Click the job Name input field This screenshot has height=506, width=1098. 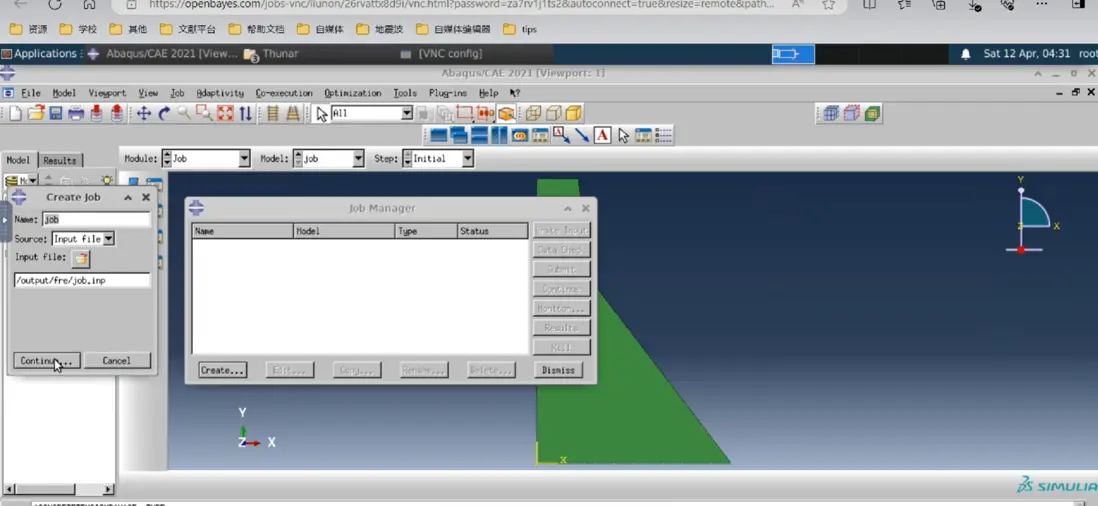[97, 219]
